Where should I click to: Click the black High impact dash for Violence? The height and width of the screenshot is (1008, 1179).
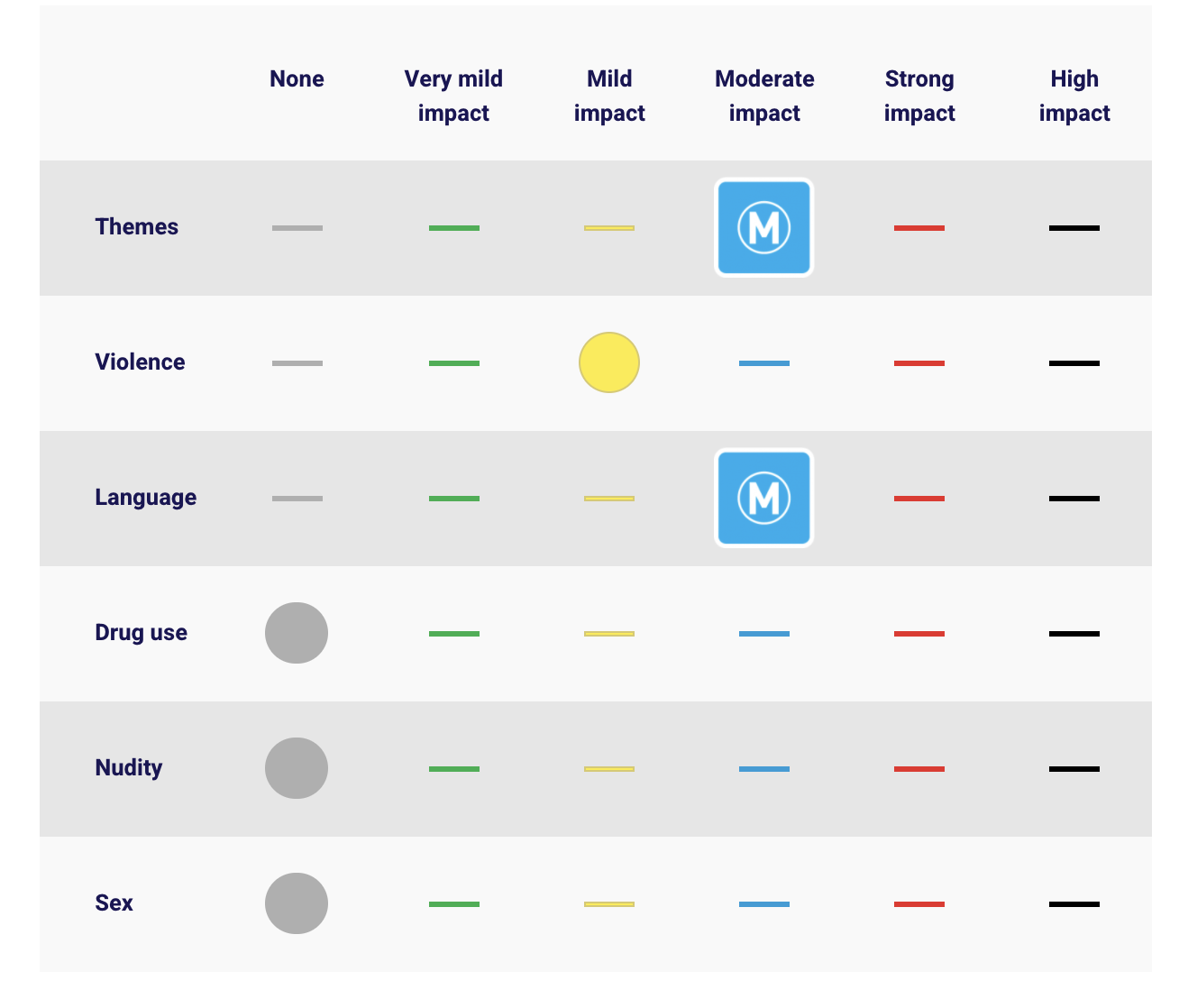[x=1074, y=363]
